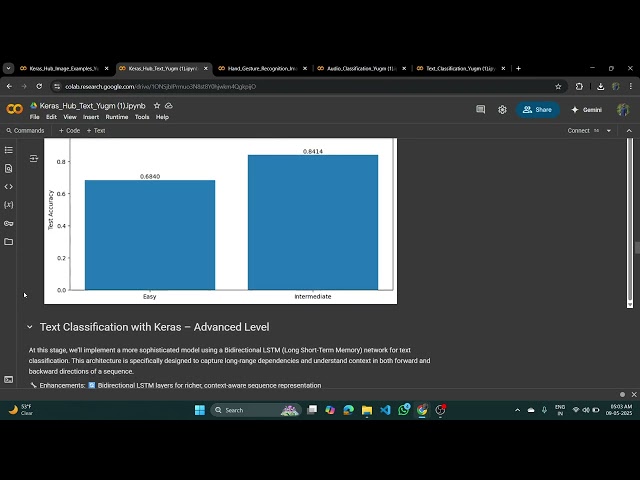Click the output cell scrollbar down arrow
This screenshot has width=640, height=480.
point(630,304)
